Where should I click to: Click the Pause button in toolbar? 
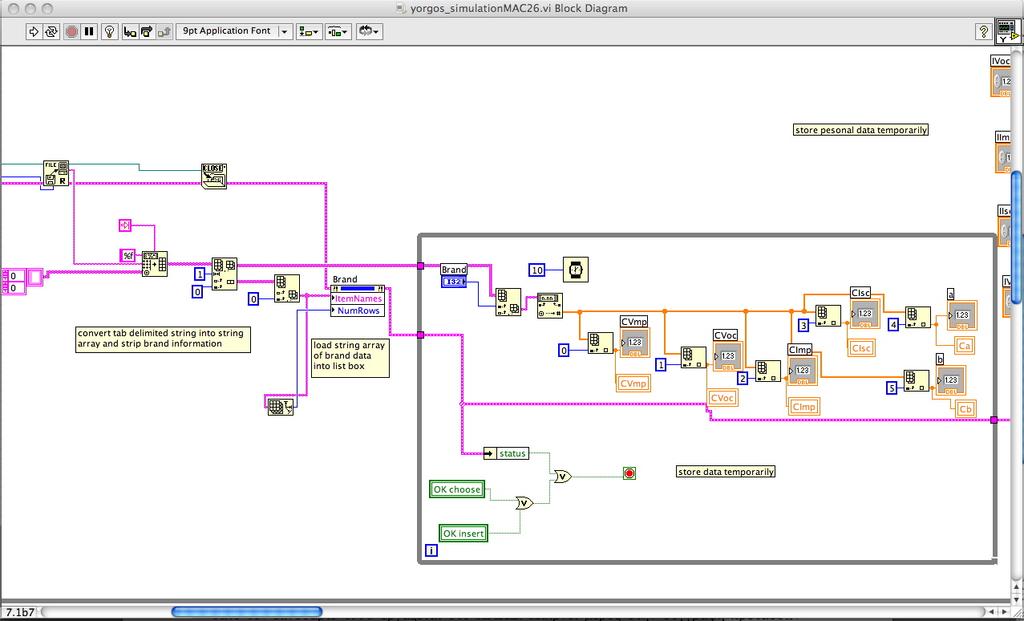[89, 31]
